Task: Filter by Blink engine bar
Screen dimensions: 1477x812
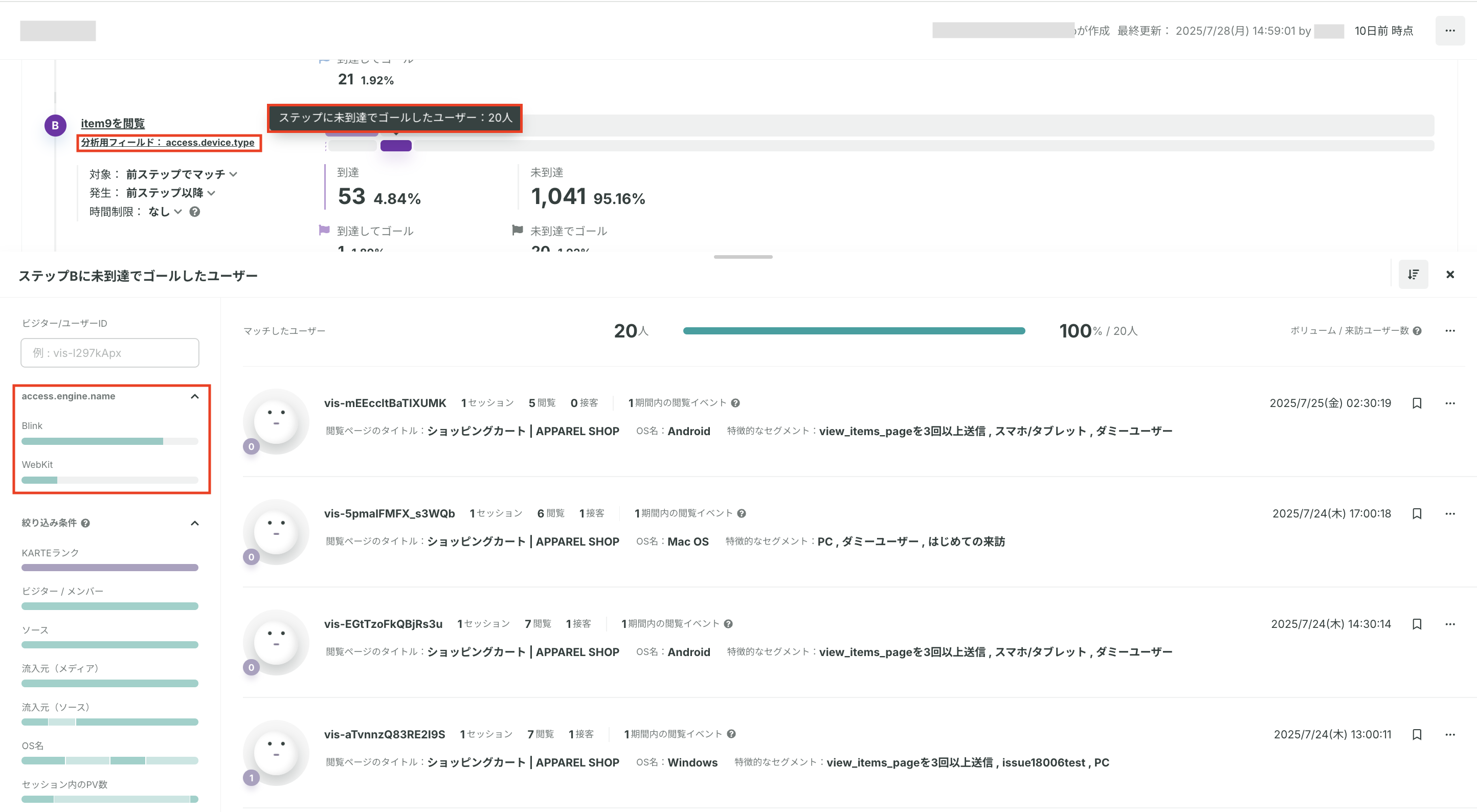Action: tap(109, 442)
